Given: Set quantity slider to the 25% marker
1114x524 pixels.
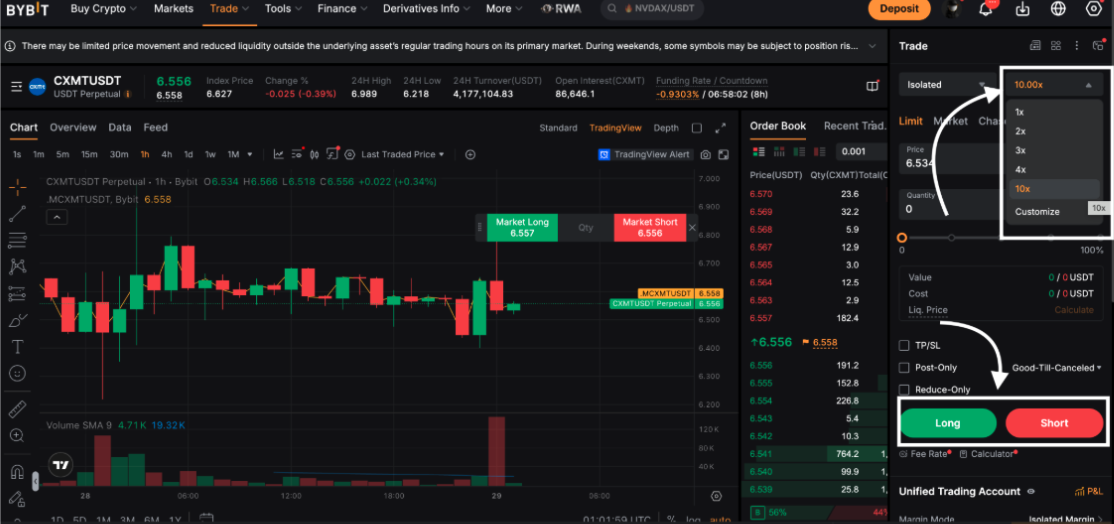Looking at the screenshot, I should click(x=951, y=238).
